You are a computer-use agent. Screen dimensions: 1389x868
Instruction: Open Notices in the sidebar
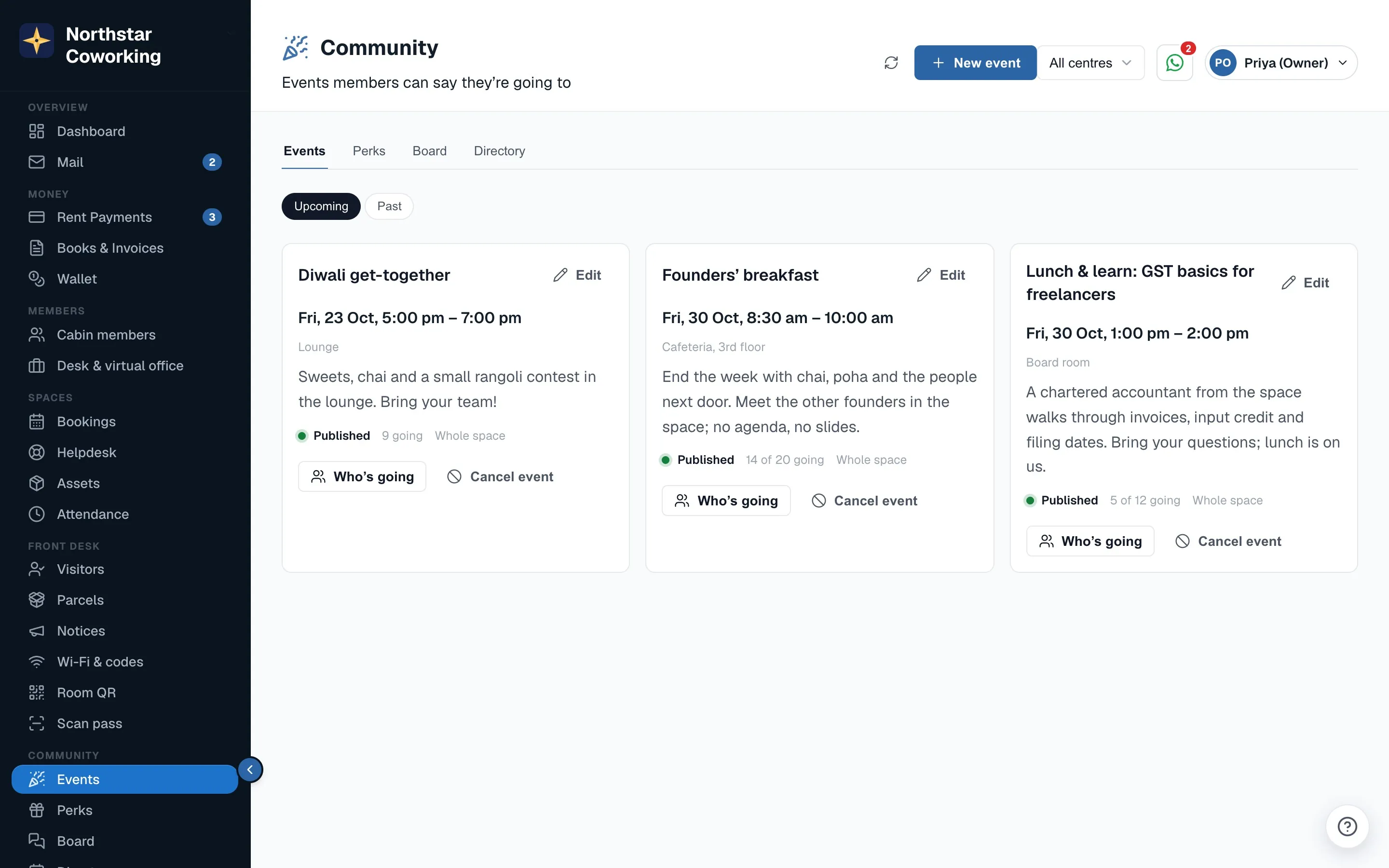coord(125,631)
